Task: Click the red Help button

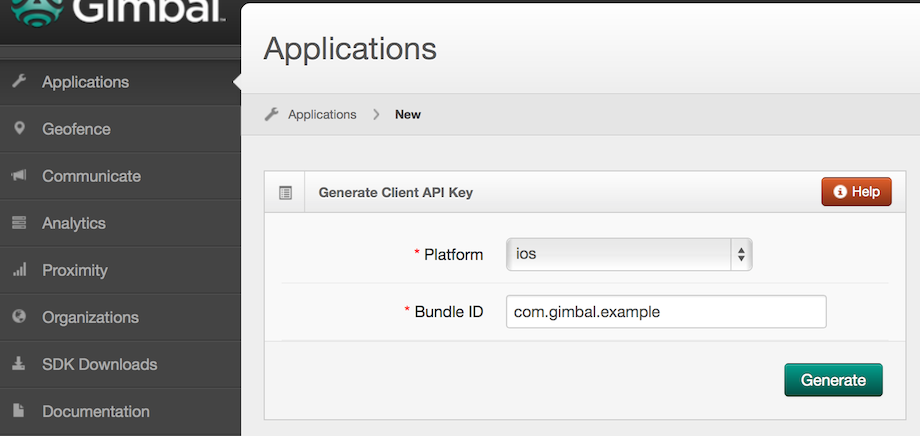Action: click(x=856, y=192)
